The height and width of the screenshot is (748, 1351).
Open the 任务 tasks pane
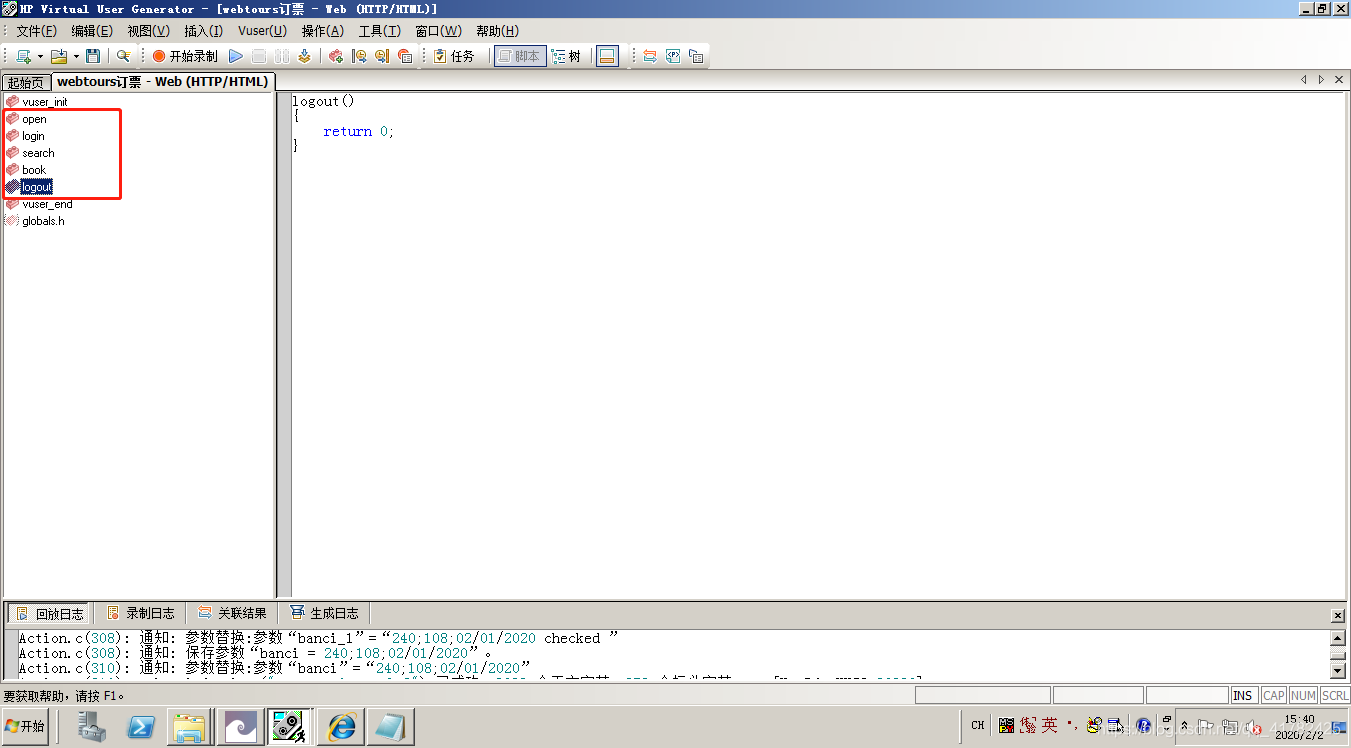point(454,56)
